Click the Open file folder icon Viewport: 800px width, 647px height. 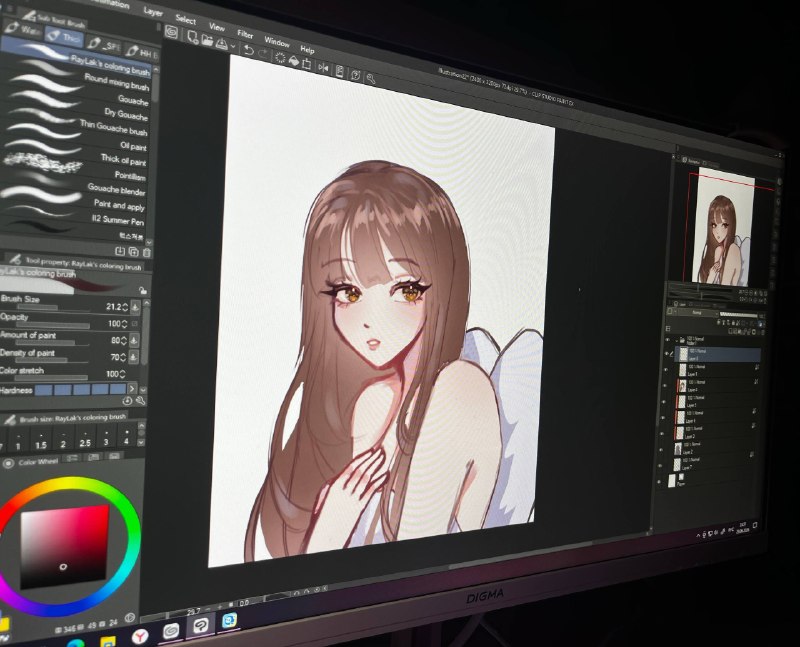pyautogui.click(x=207, y=41)
